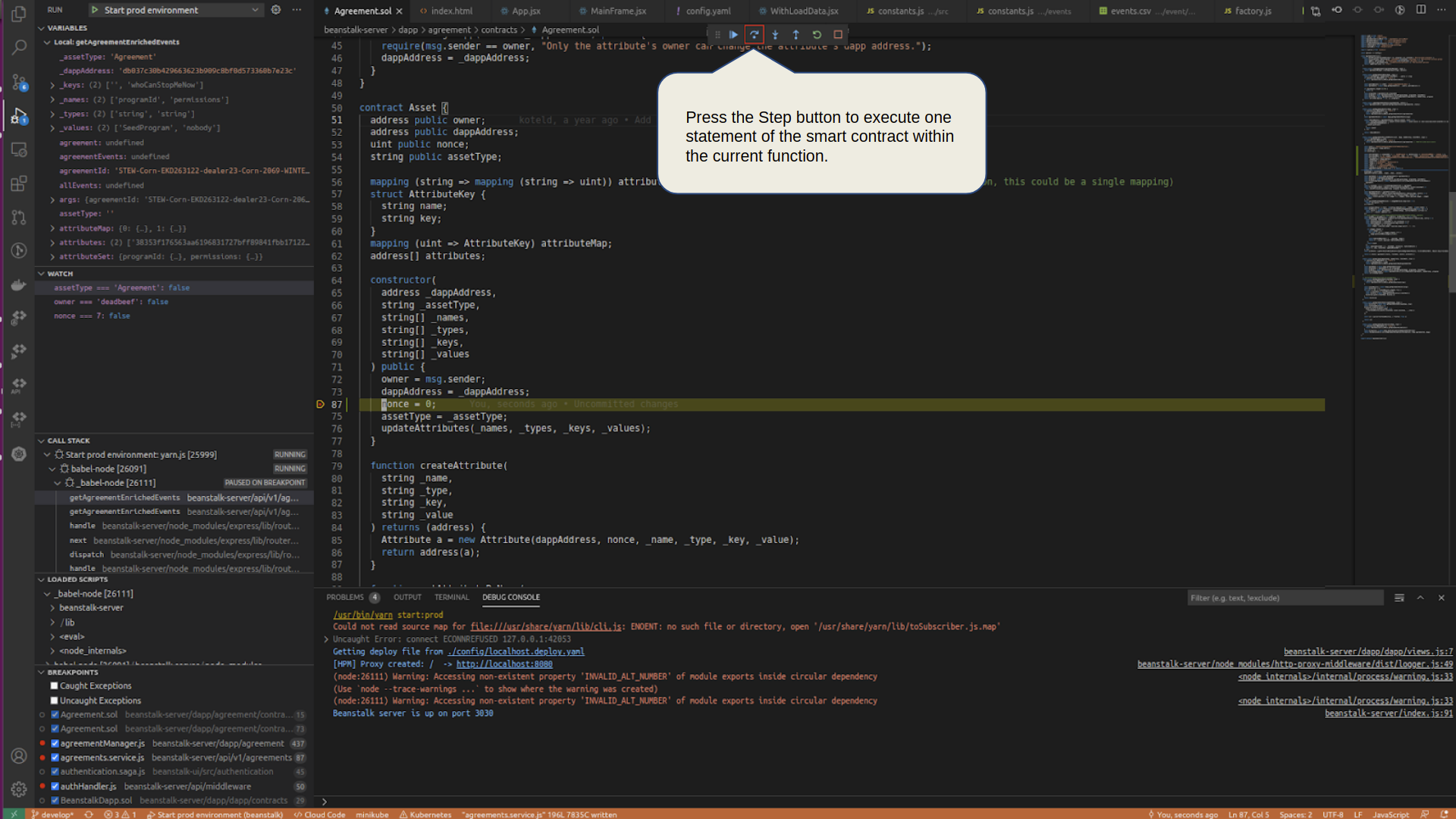Open the http://localhost:8080 link
This screenshot has height=819, width=1456.
click(x=504, y=664)
